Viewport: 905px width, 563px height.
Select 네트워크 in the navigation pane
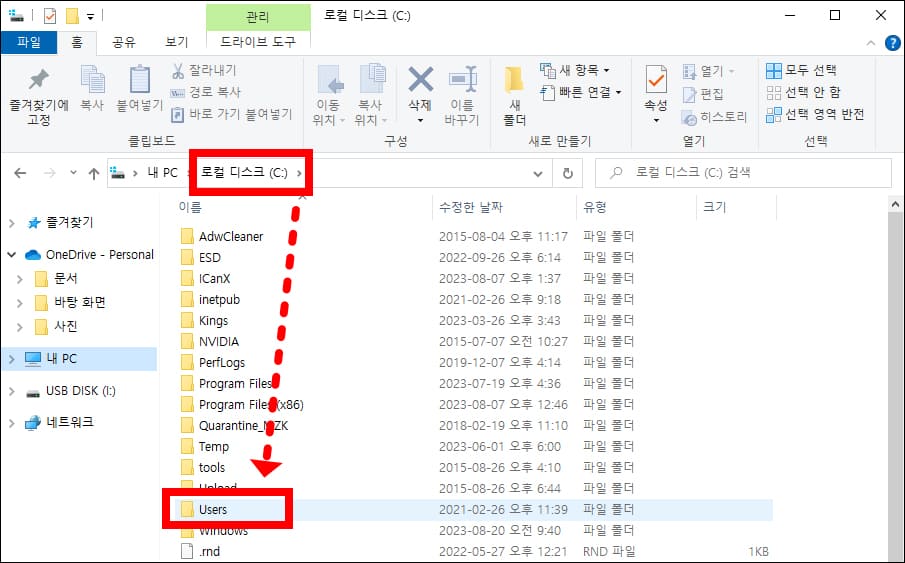click(x=69, y=422)
